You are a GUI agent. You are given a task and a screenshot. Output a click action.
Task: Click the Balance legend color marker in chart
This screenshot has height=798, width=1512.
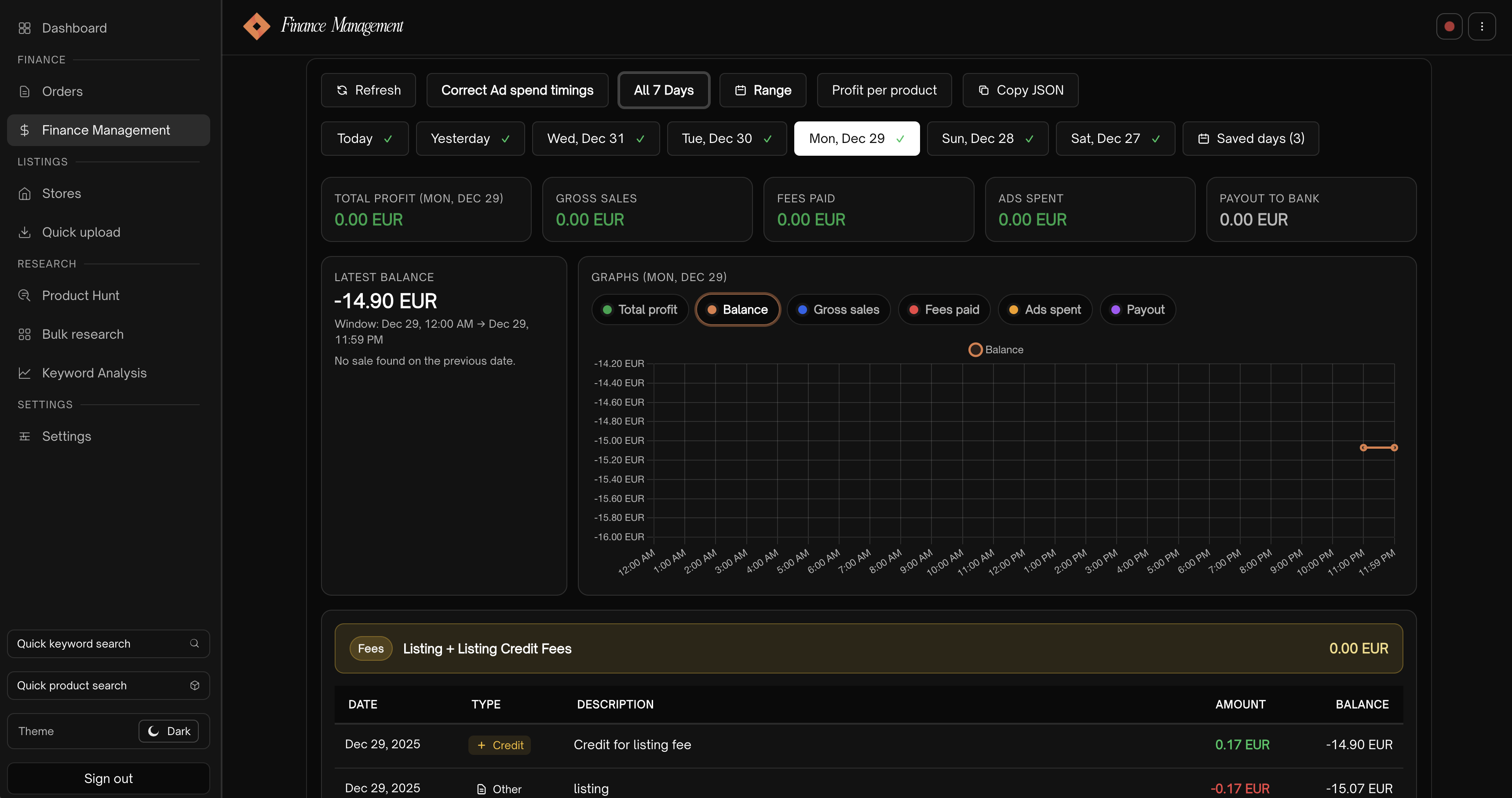[975, 349]
